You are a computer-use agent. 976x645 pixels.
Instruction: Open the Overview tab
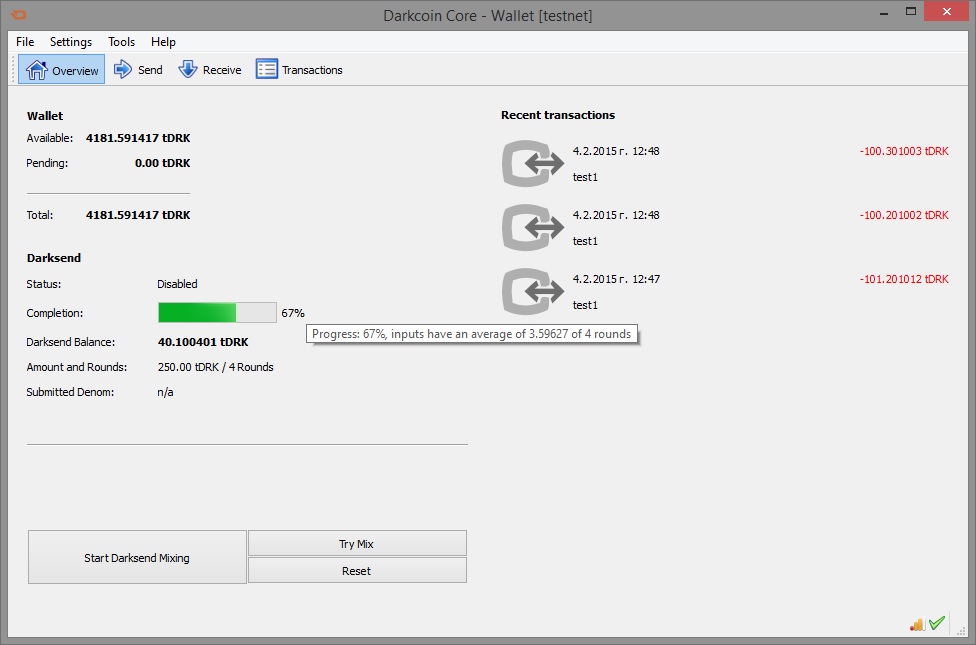(x=62, y=70)
